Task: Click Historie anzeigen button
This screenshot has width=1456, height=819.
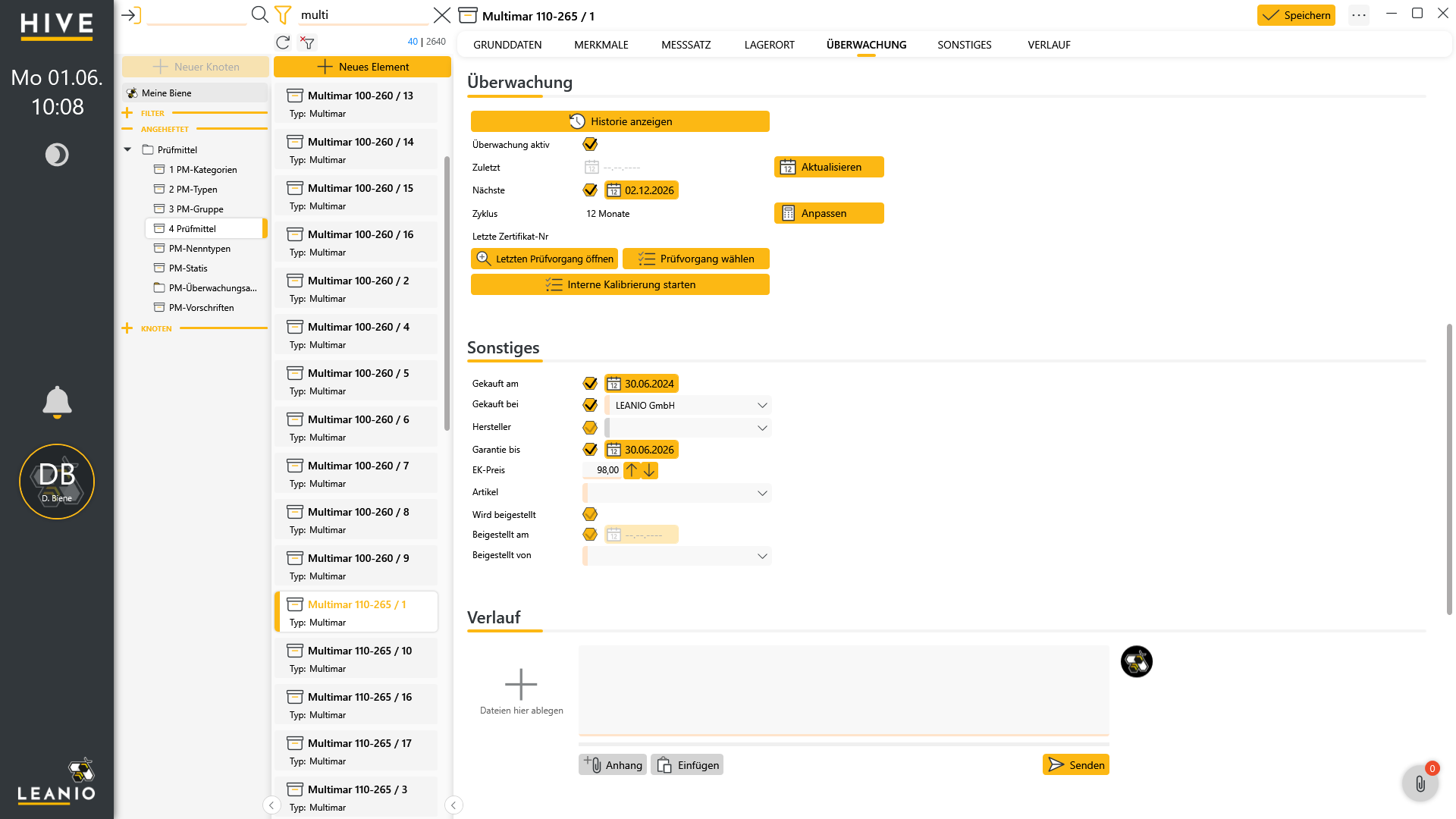Action: (620, 121)
